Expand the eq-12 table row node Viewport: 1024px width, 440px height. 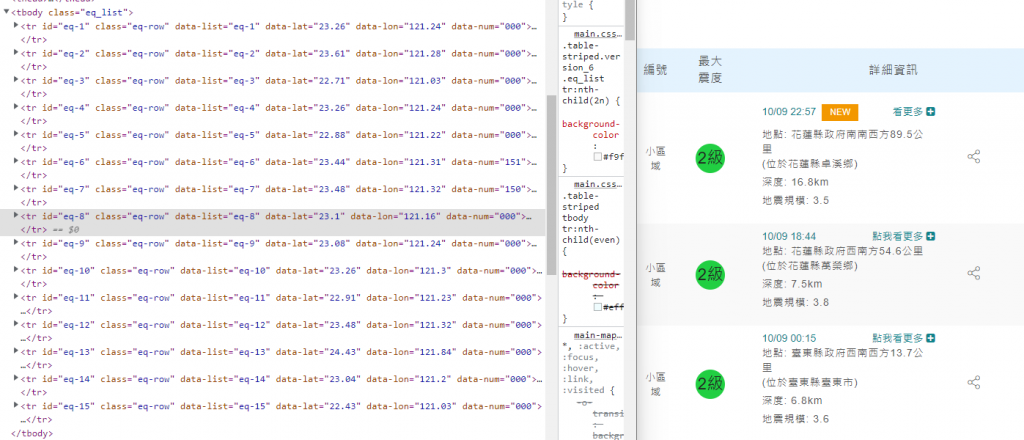pos(16,324)
